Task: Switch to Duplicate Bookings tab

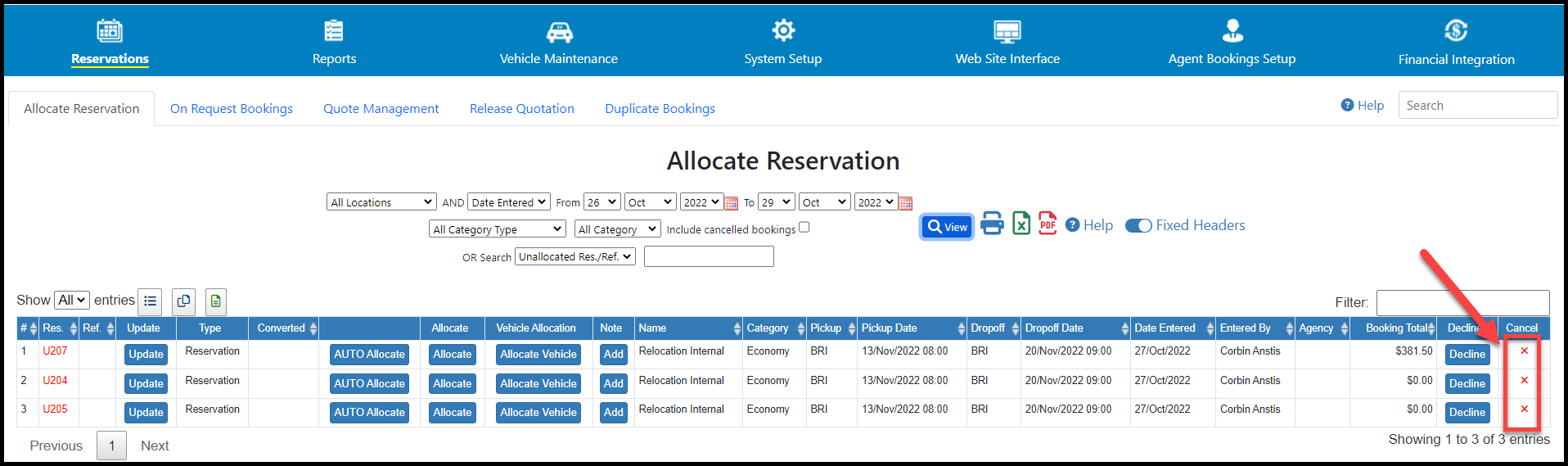Action: (x=660, y=108)
